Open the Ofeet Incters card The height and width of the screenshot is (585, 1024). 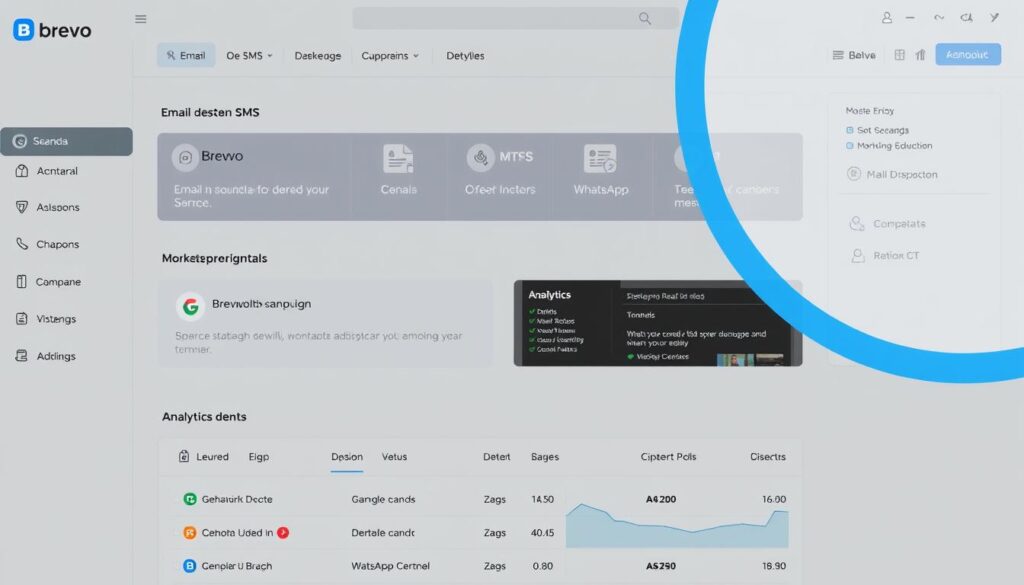(x=500, y=176)
